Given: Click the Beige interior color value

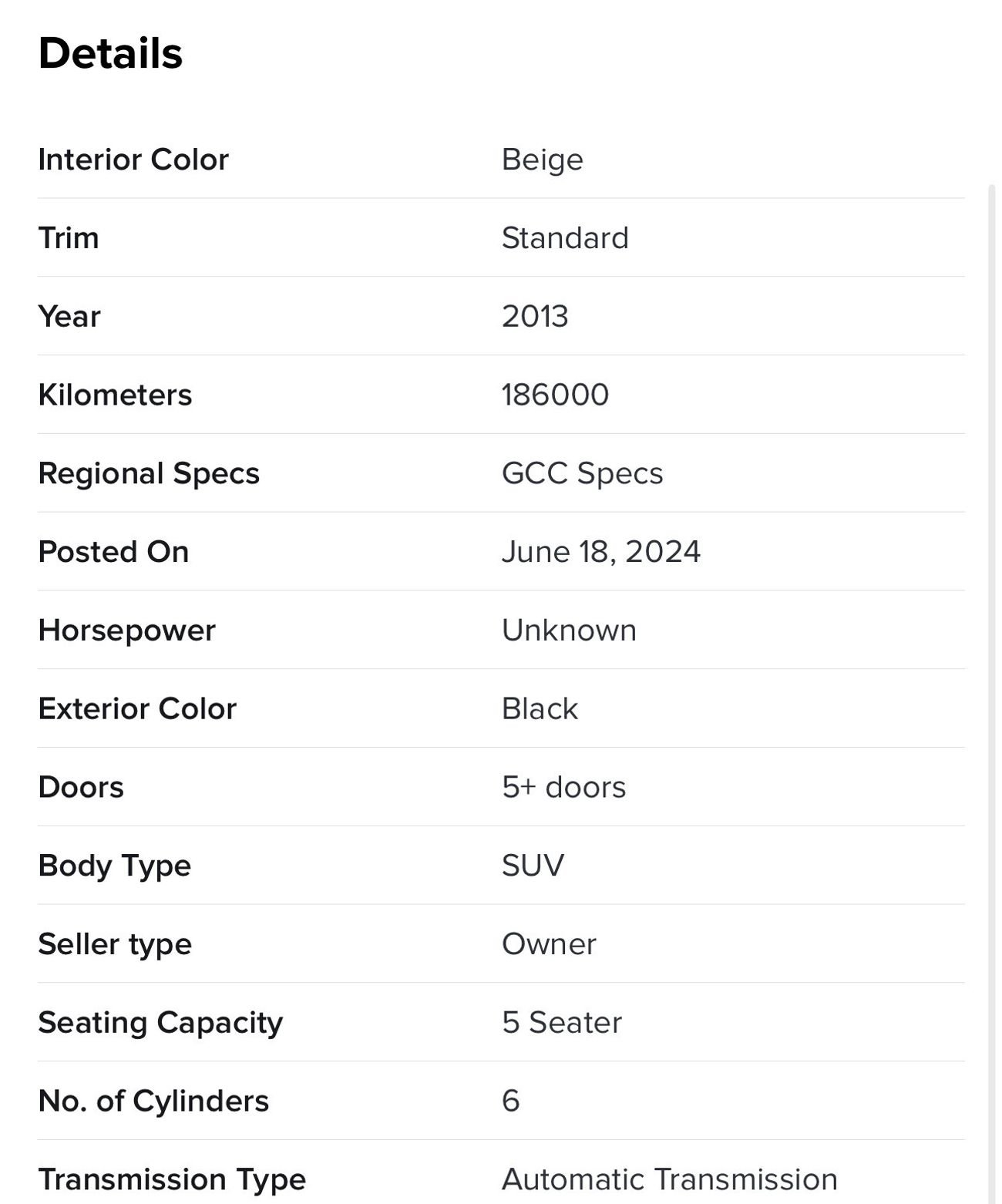Looking at the screenshot, I should tap(542, 160).
